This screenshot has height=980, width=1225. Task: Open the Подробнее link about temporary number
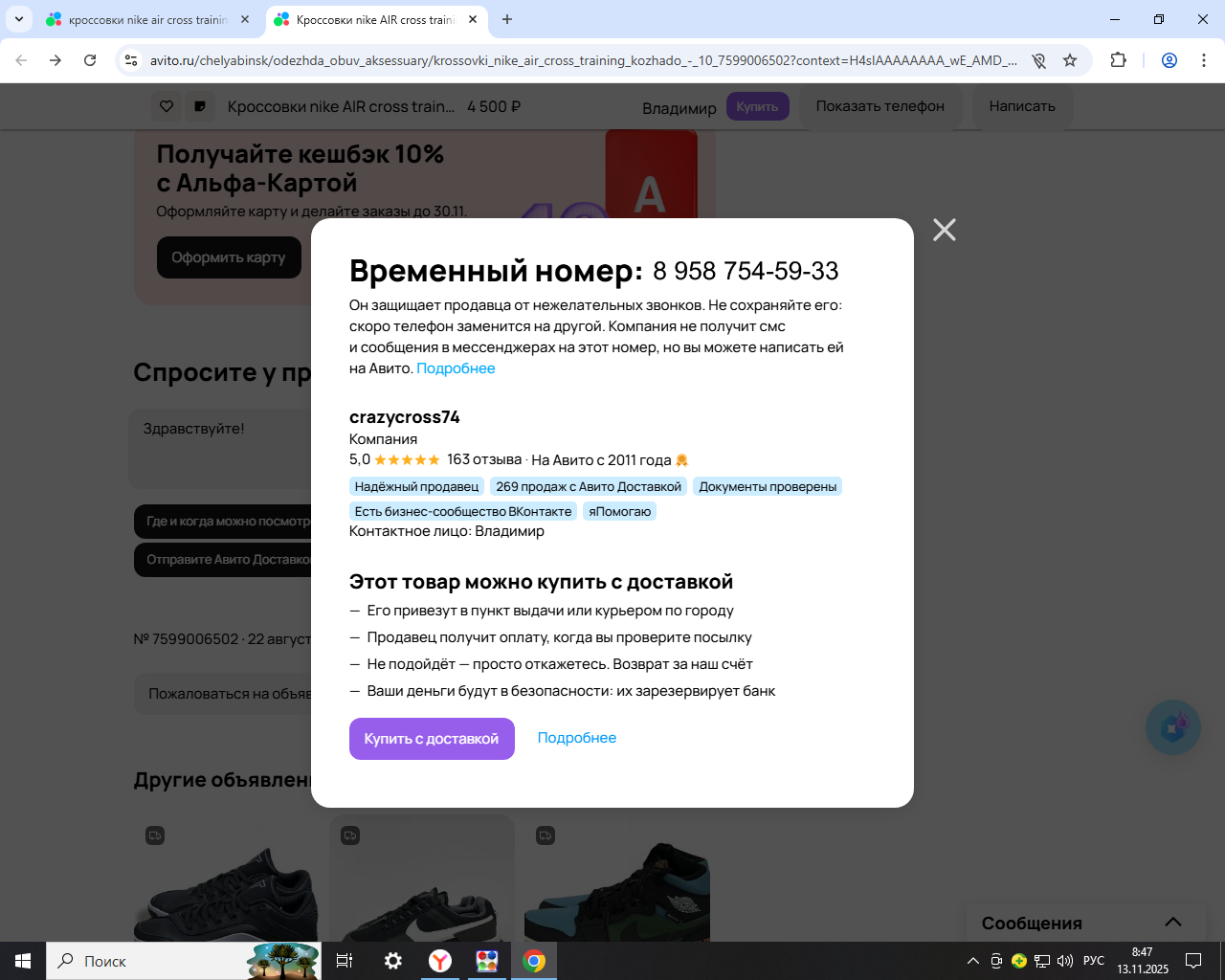pyautogui.click(x=456, y=368)
